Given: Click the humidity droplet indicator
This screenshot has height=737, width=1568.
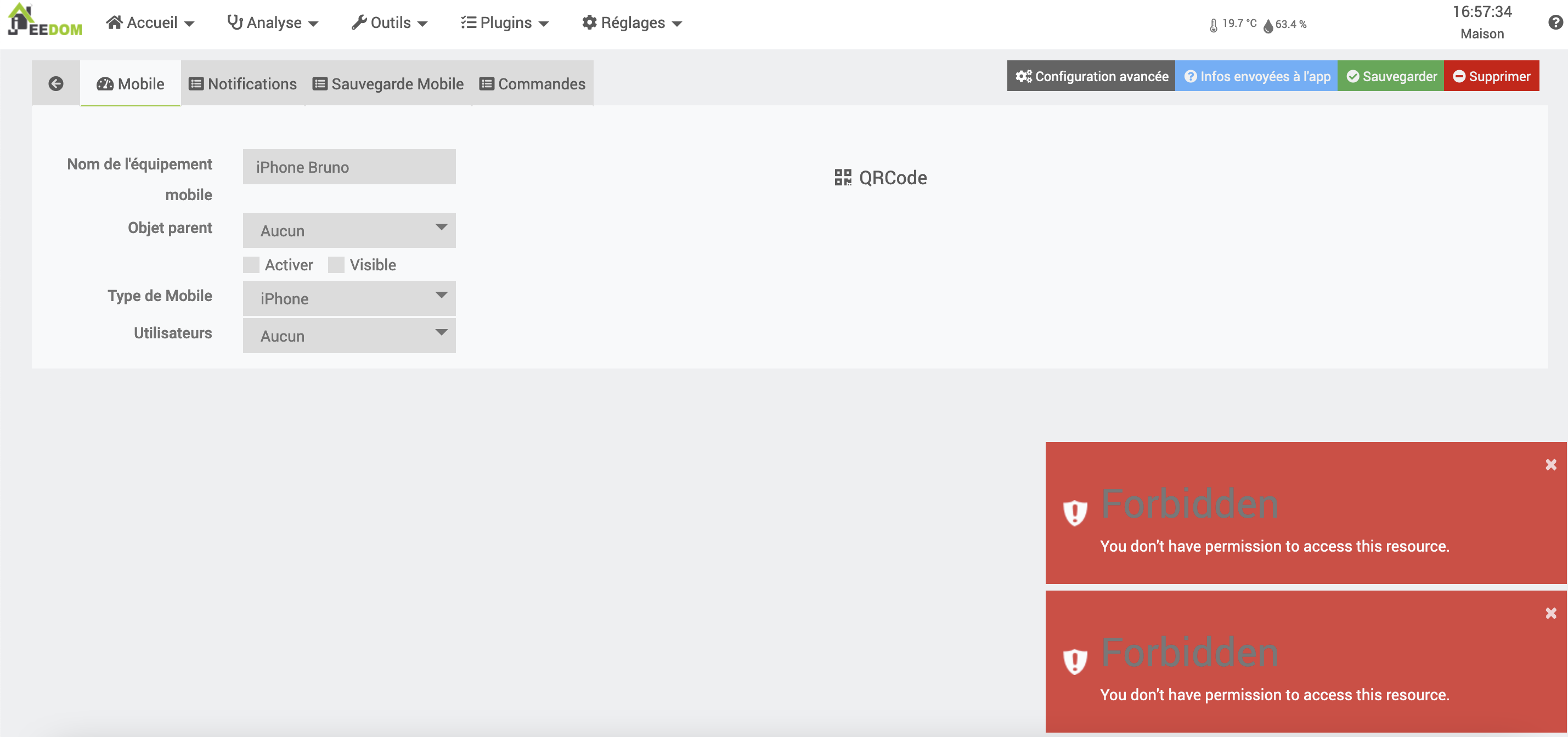Looking at the screenshot, I should pyautogui.click(x=1268, y=26).
